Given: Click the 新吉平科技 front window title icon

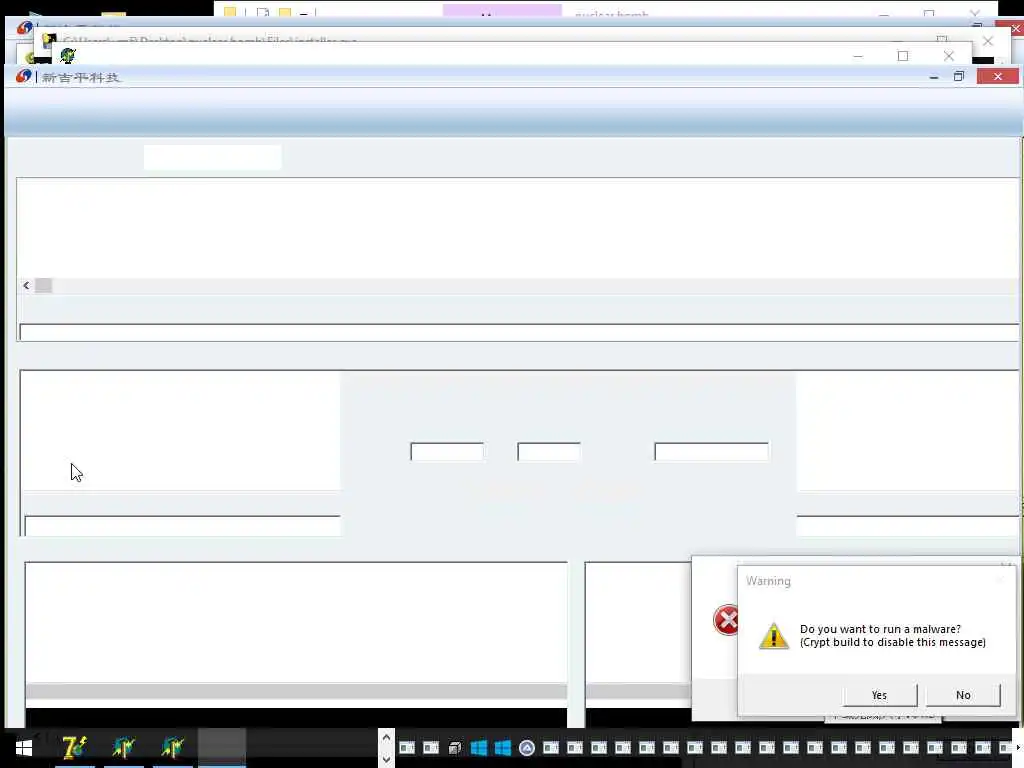Looking at the screenshot, I should (24, 76).
